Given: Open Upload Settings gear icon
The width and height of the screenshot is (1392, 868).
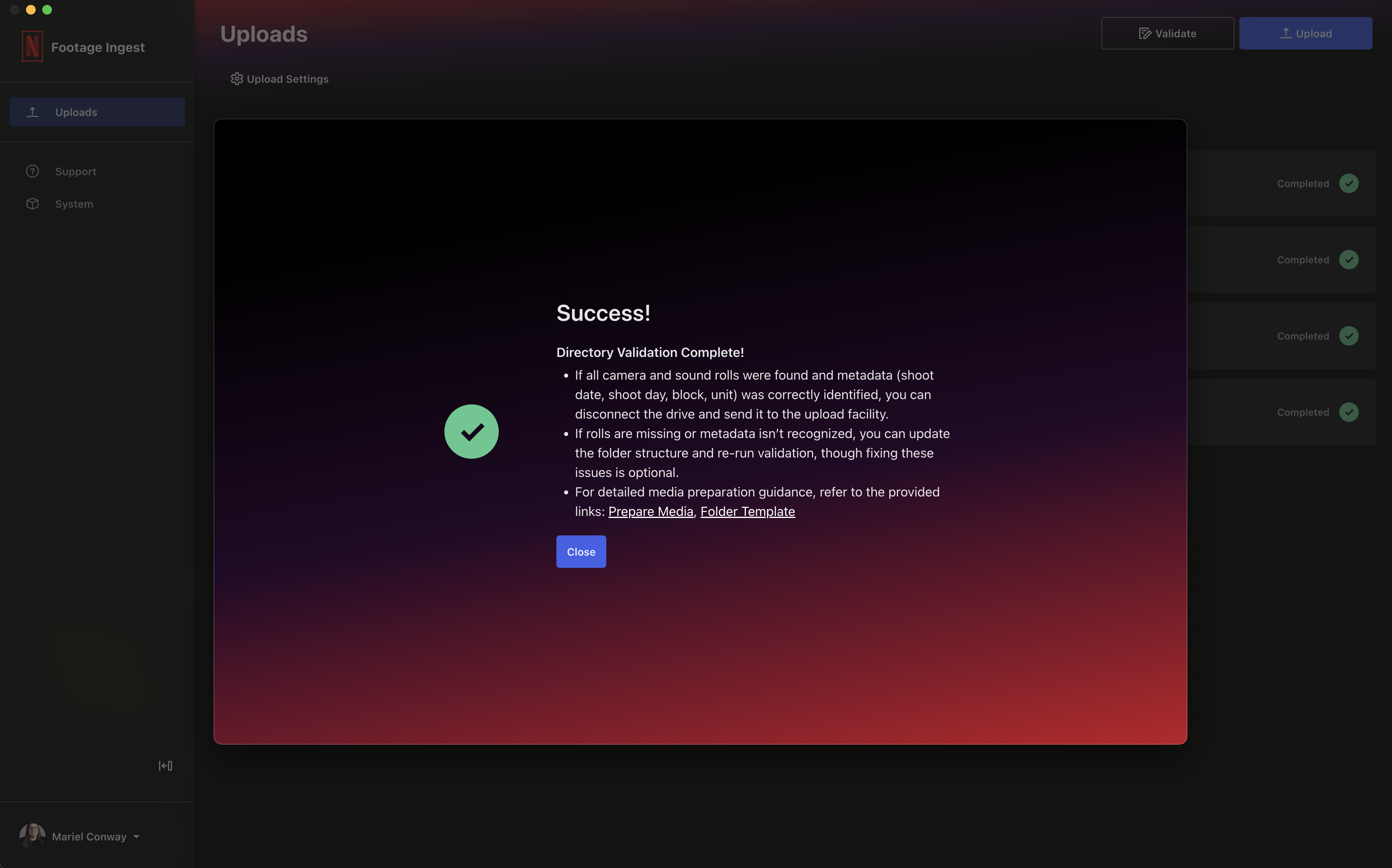Looking at the screenshot, I should pyautogui.click(x=237, y=79).
